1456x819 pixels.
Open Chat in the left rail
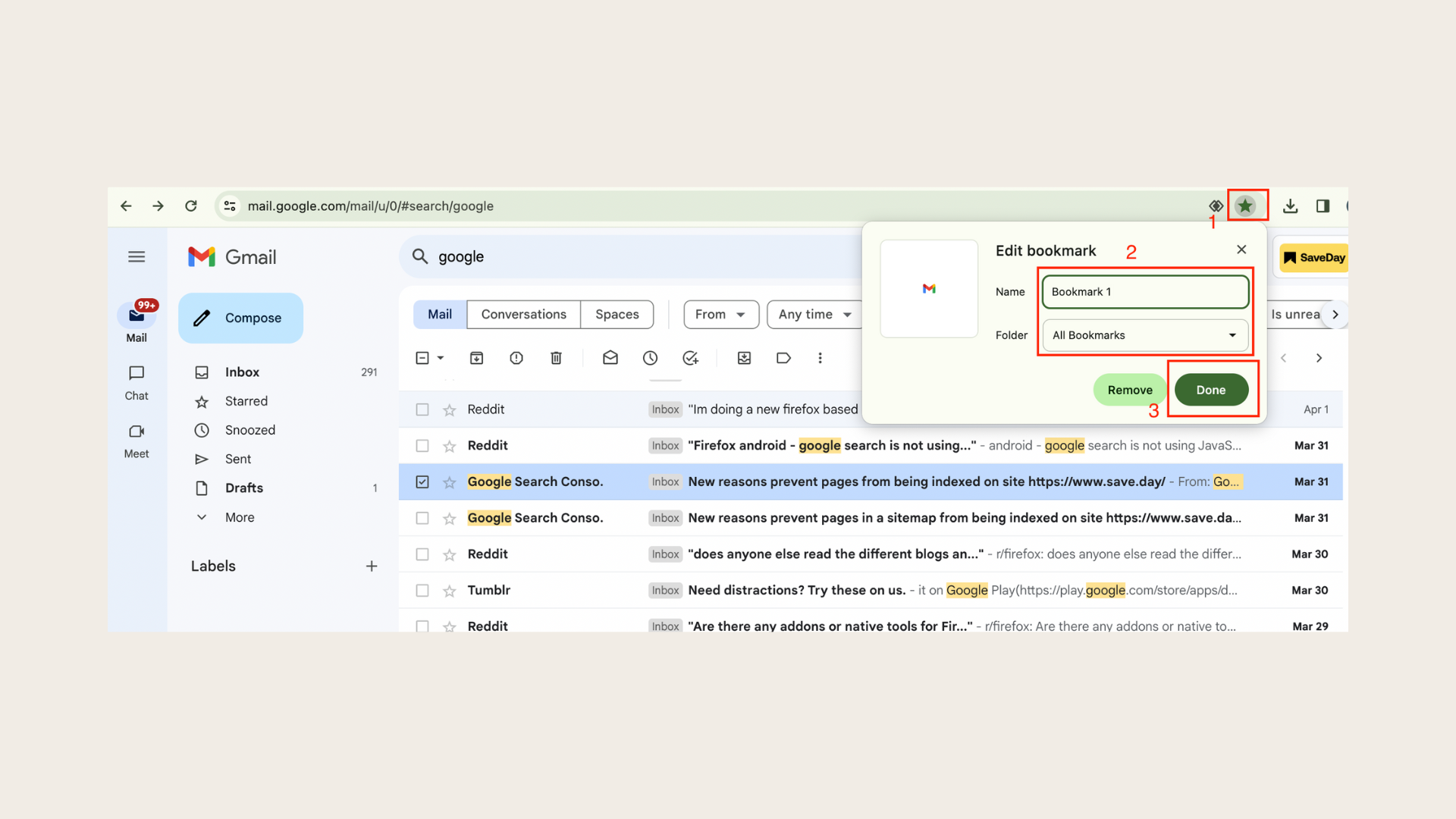pyautogui.click(x=136, y=383)
